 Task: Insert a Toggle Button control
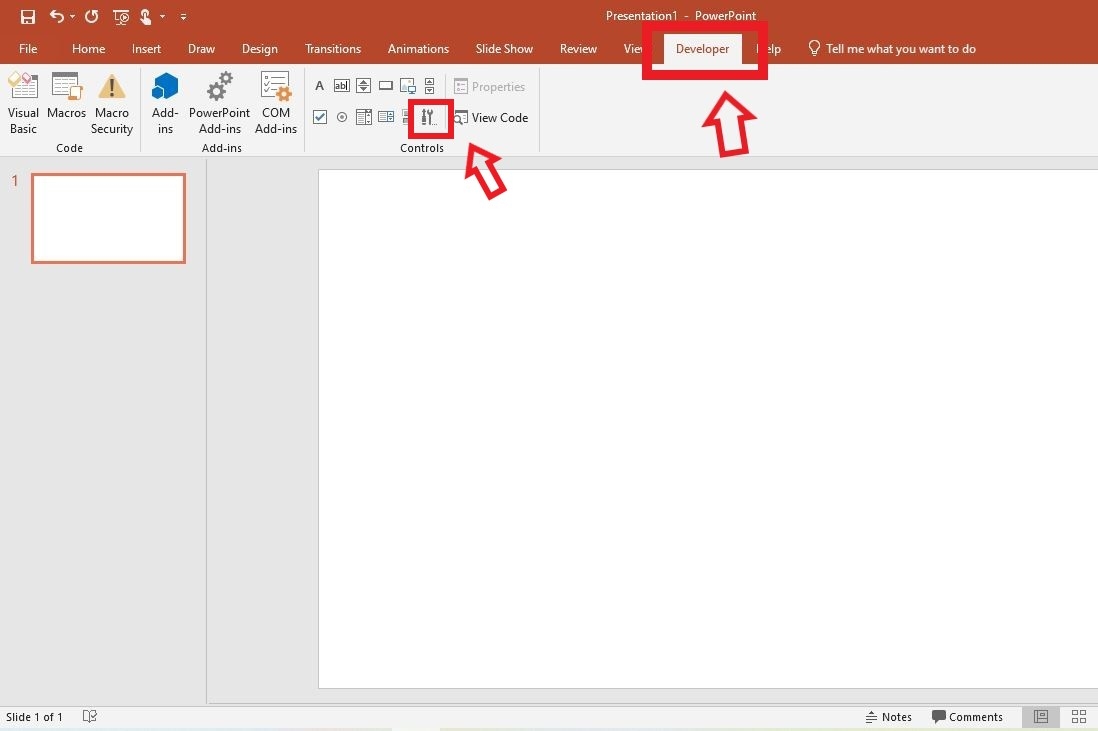coord(405,117)
